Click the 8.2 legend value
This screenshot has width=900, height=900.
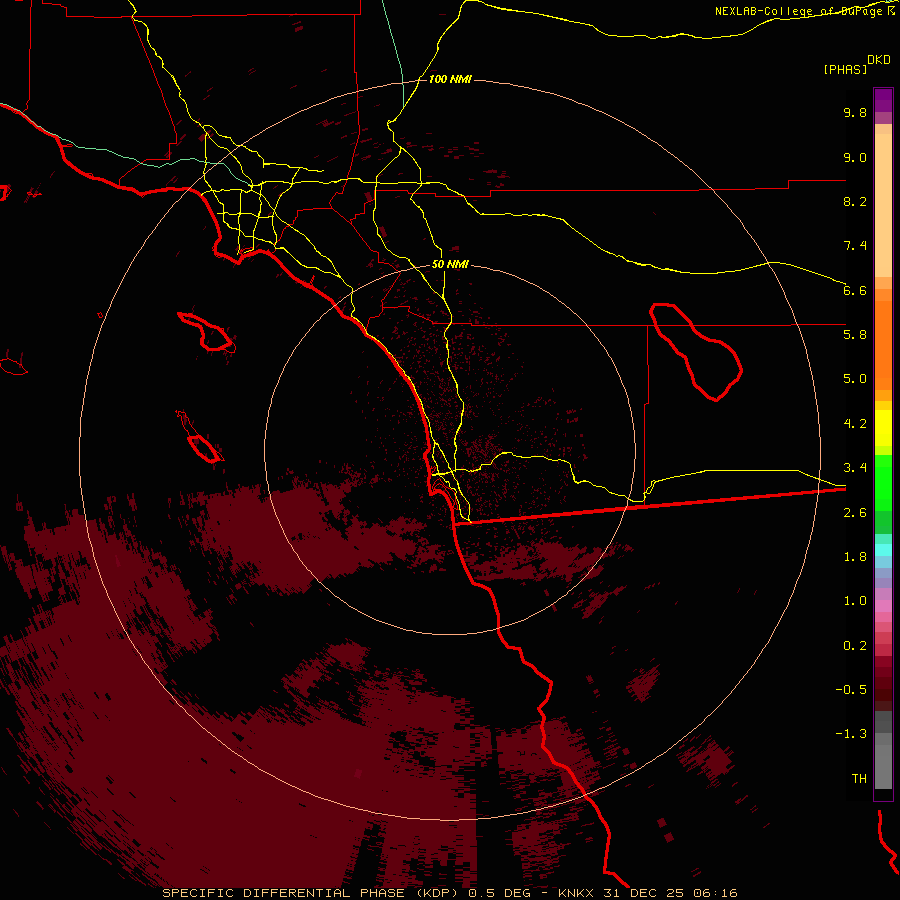[855, 201]
